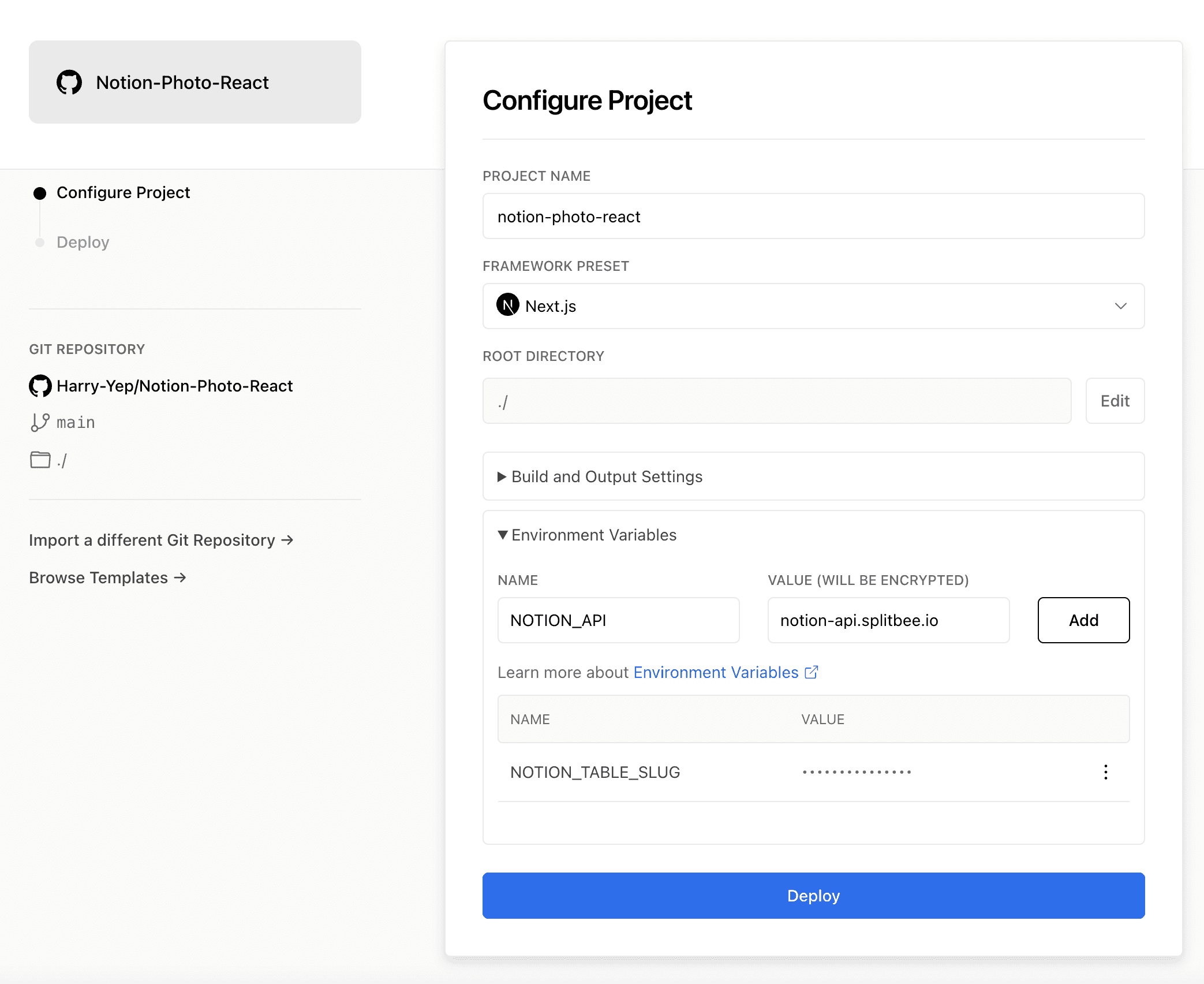Click the Deploy button to start deployment
Viewport: 1204px width, 984px height.
(813, 895)
